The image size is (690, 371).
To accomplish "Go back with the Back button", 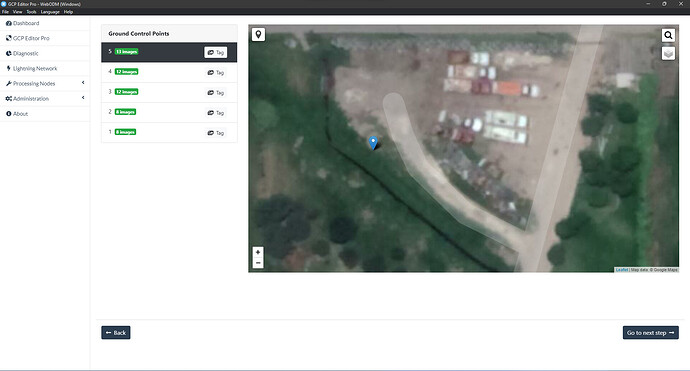I will [x=116, y=333].
